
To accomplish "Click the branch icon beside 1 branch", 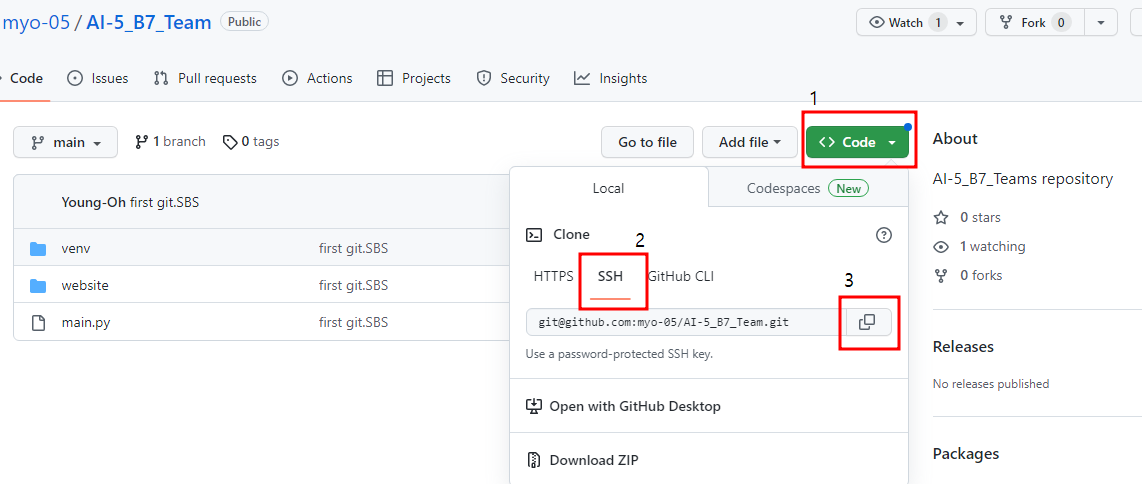I will click(142, 142).
